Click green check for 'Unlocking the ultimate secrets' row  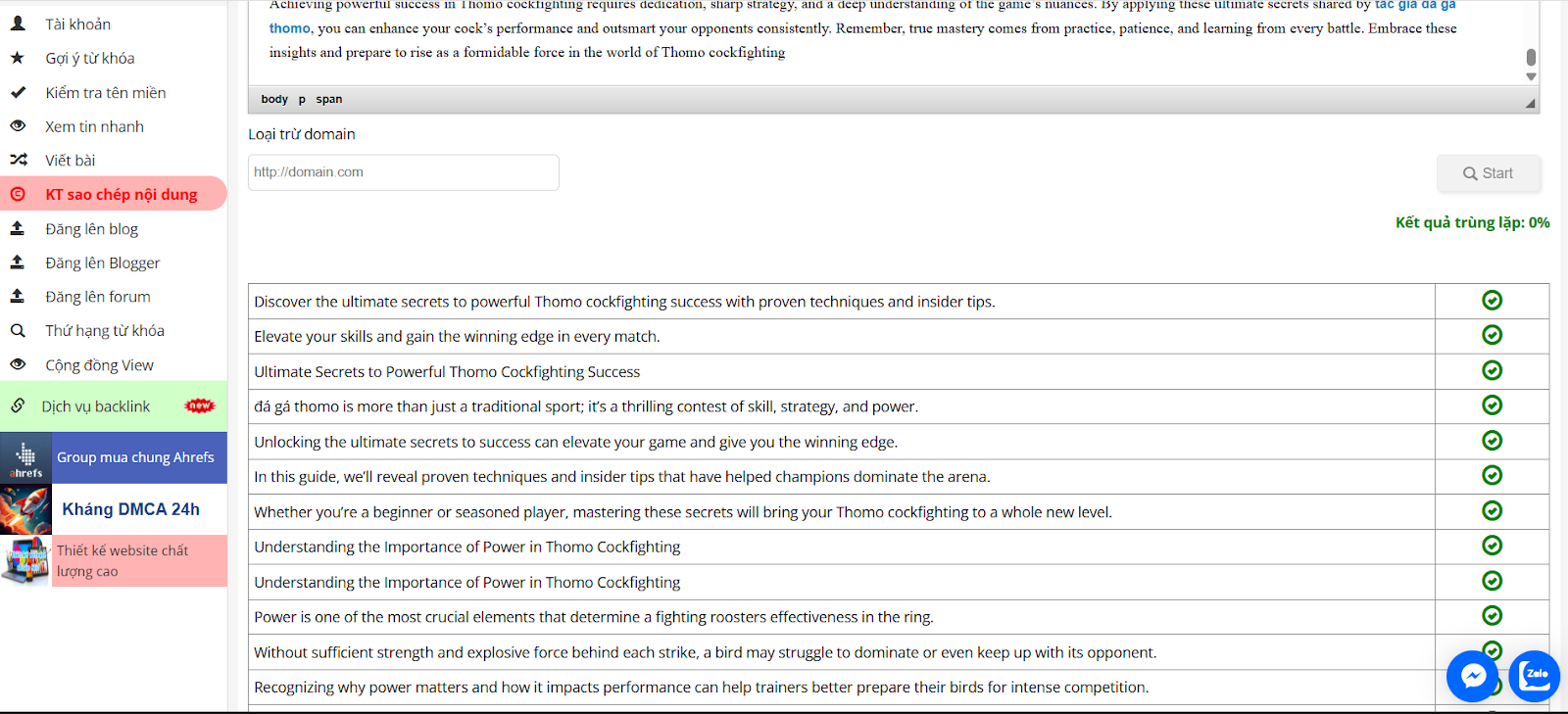1493,441
